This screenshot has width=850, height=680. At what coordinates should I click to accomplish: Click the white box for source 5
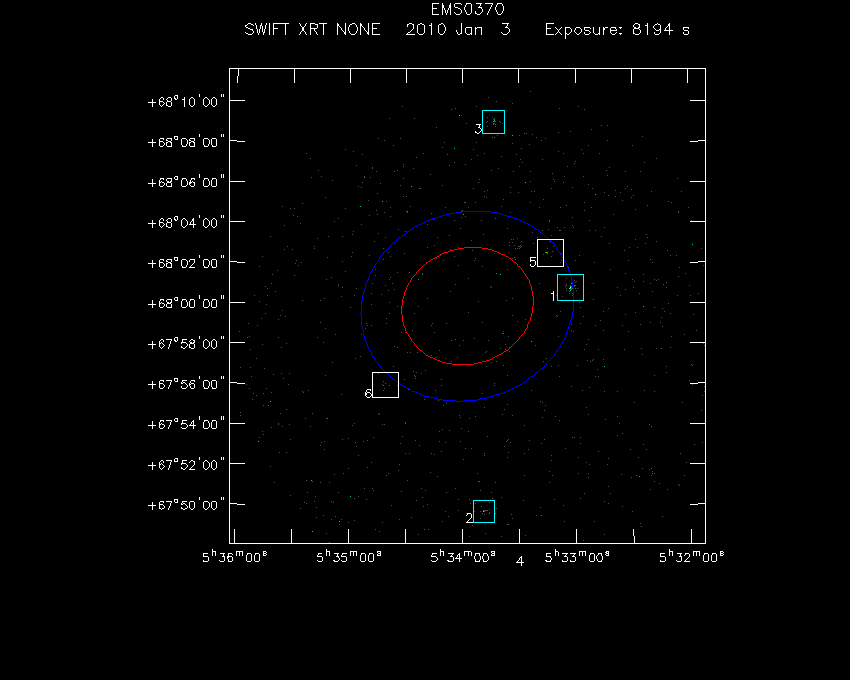click(550, 253)
